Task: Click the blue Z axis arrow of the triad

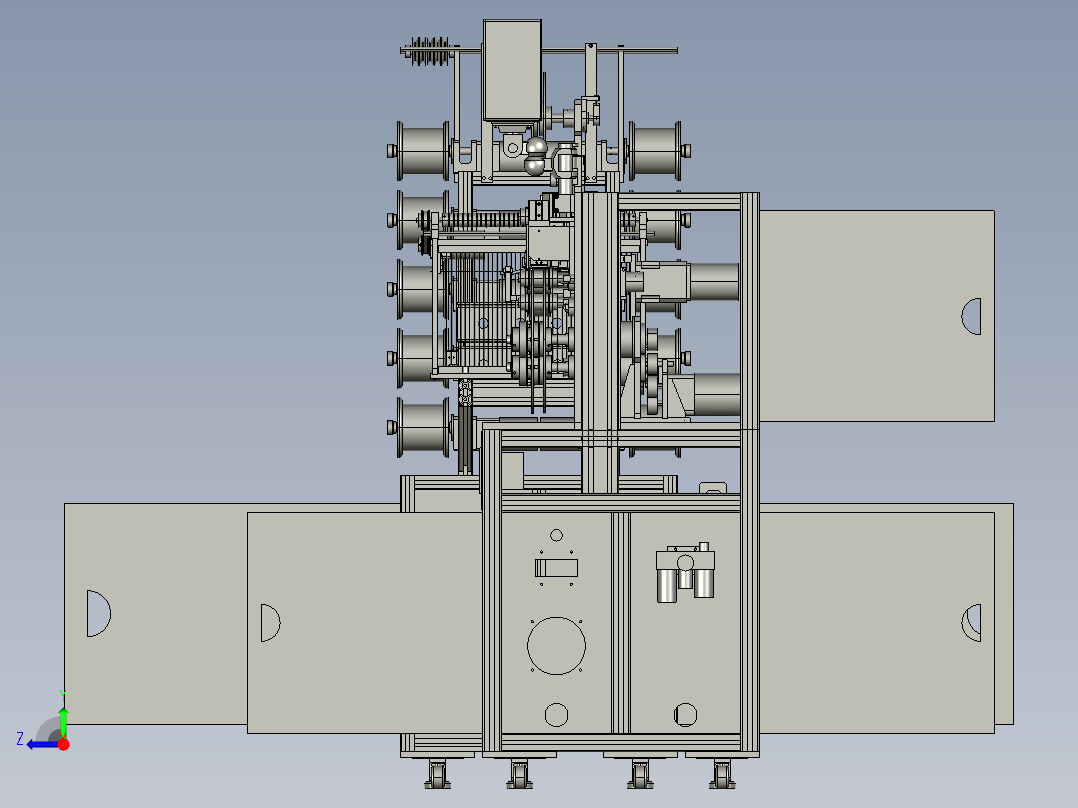Action: pos(41,744)
